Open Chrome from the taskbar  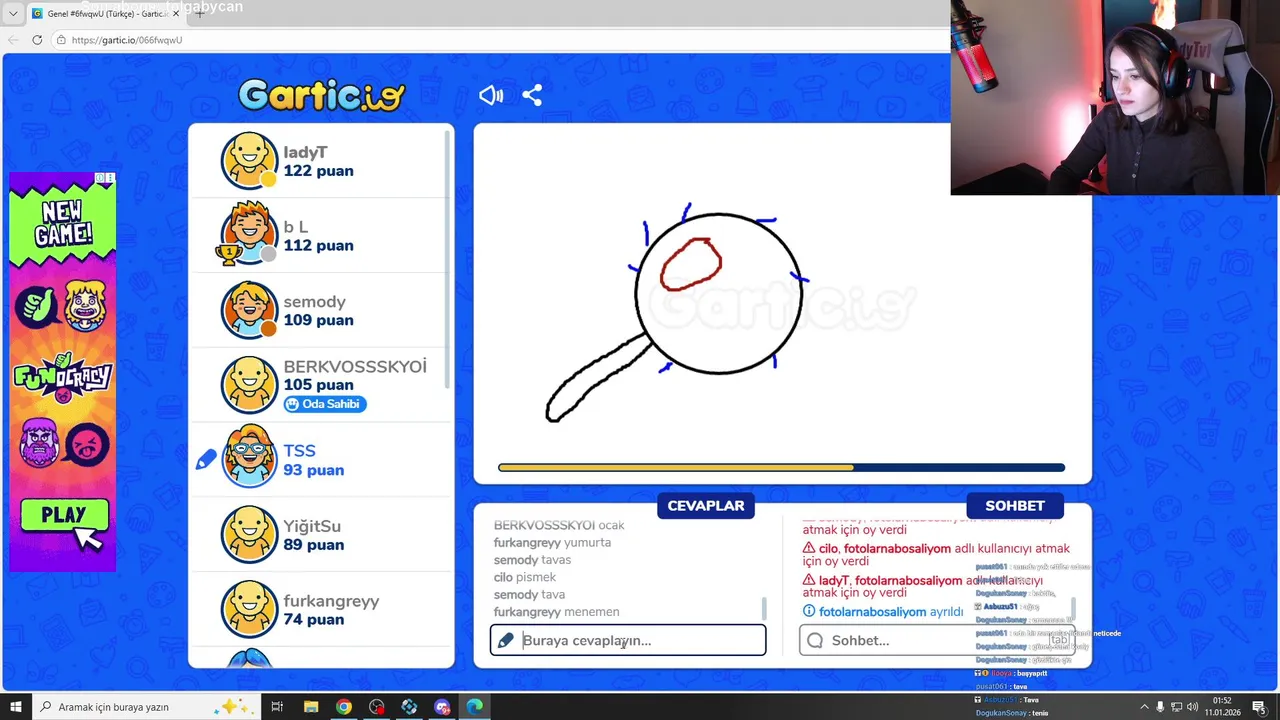[x=344, y=707]
